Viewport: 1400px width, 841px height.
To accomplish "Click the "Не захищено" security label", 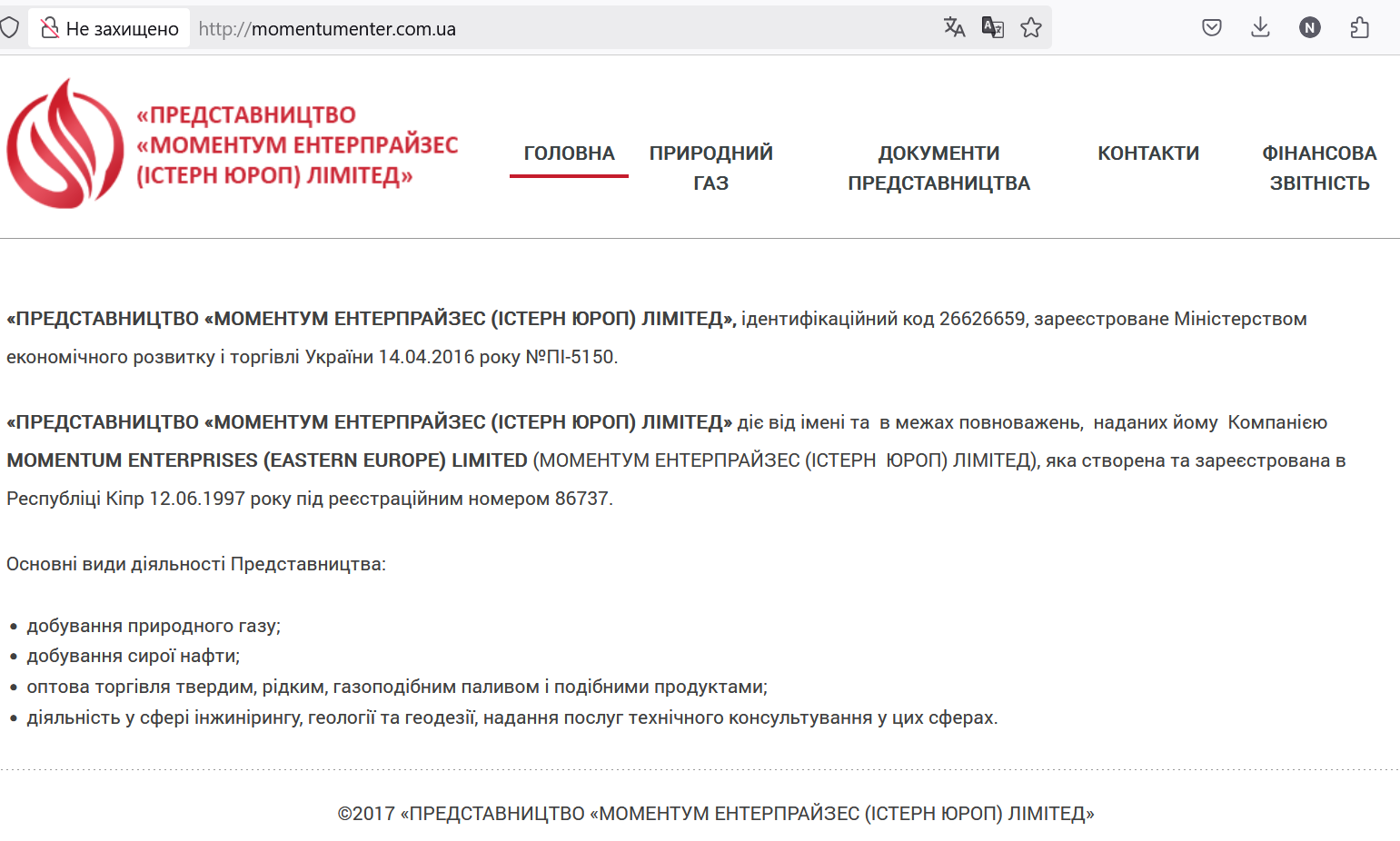I will coord(123,29).
